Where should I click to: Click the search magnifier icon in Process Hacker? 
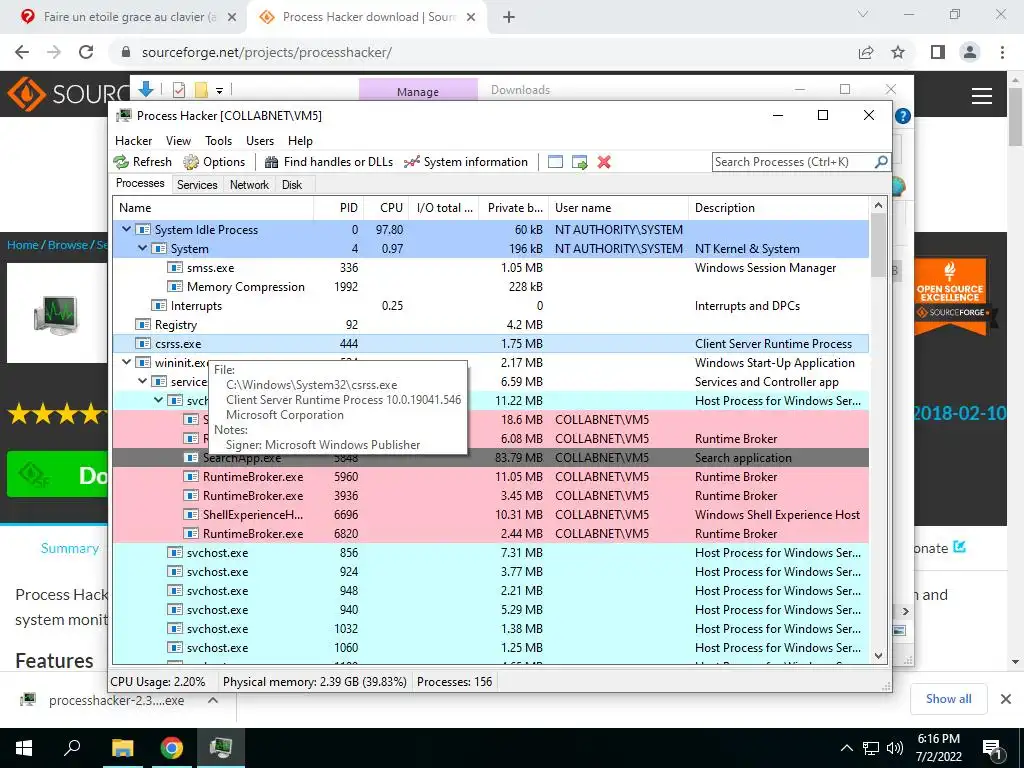point(880,161)
